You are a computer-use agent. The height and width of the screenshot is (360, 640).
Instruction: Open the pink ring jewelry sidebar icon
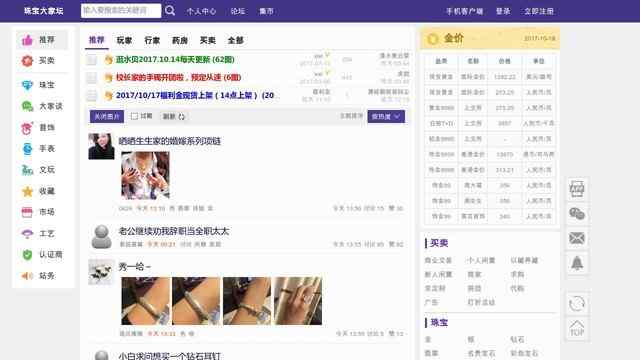click(27, 128)
